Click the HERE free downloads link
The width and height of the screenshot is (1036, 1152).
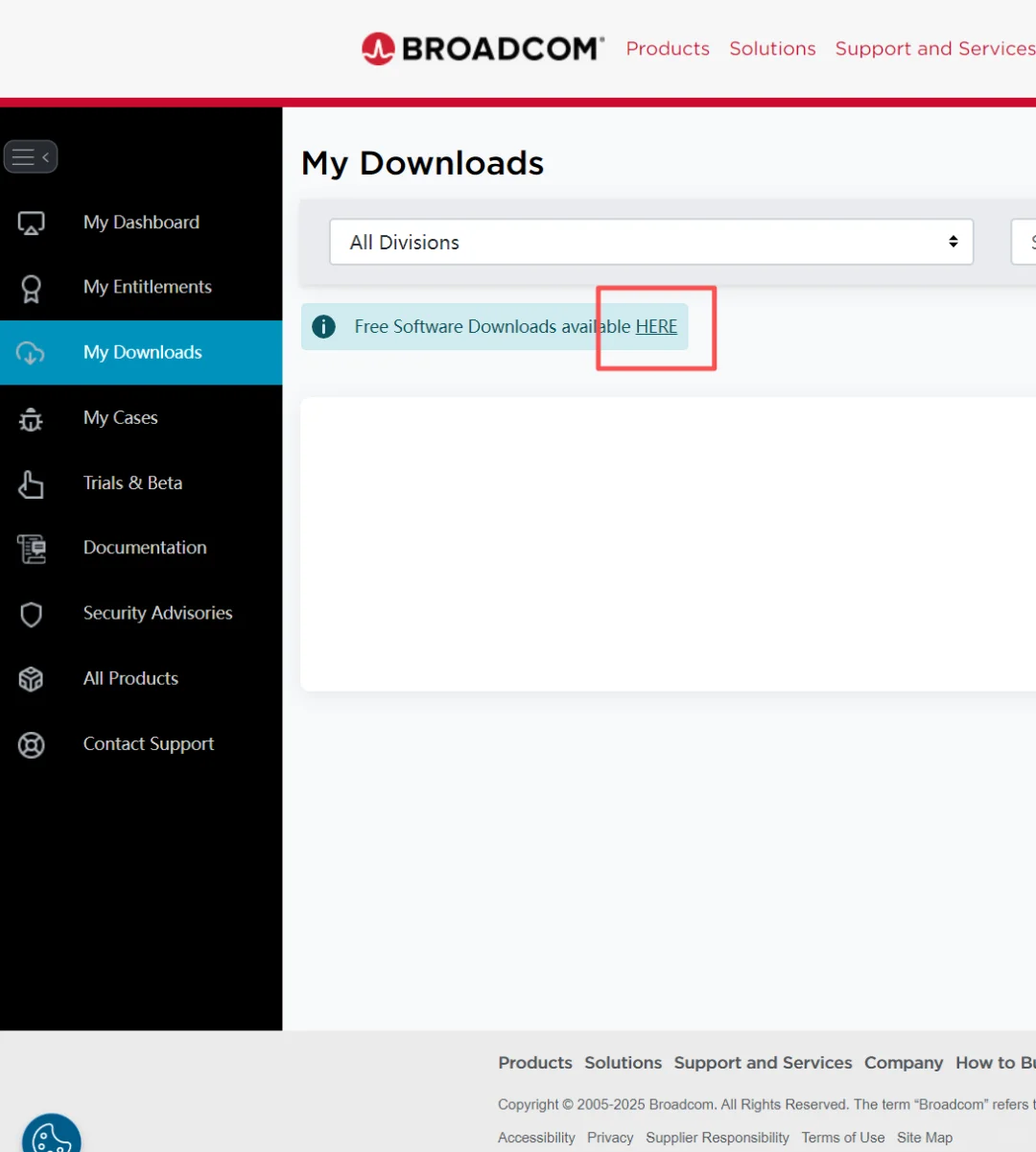click(656, 326)
